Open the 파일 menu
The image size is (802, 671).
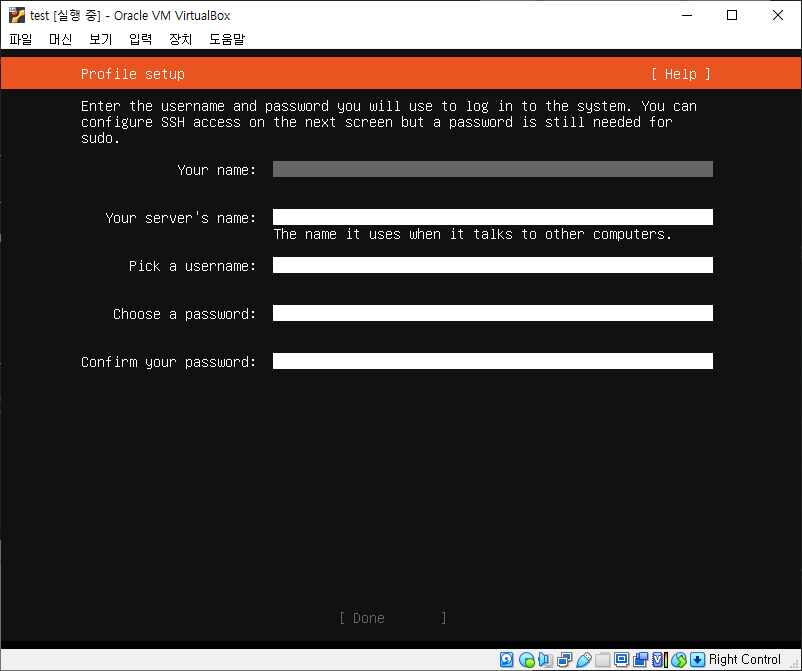point(21,39)
